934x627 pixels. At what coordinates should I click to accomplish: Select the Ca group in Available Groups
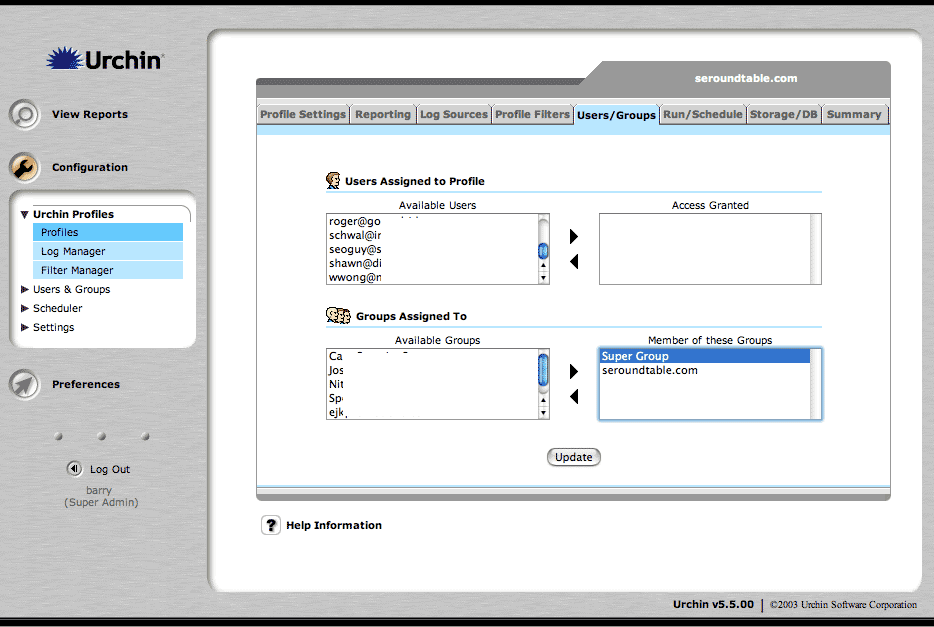pos(432,356)
